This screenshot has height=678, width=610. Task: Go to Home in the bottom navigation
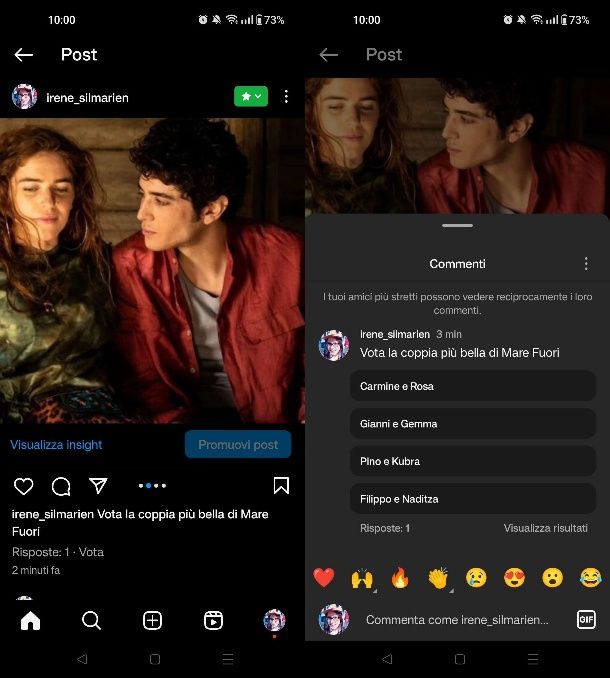coord(30,620)
